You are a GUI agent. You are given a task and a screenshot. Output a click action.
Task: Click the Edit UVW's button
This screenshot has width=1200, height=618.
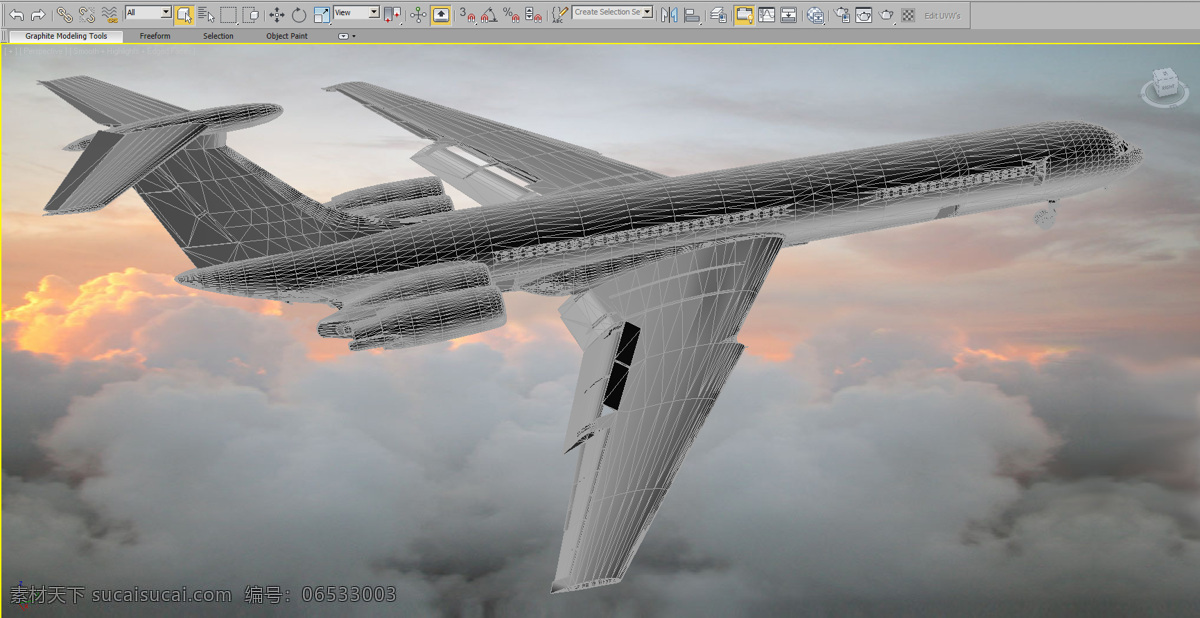click(x=942, y=15)
